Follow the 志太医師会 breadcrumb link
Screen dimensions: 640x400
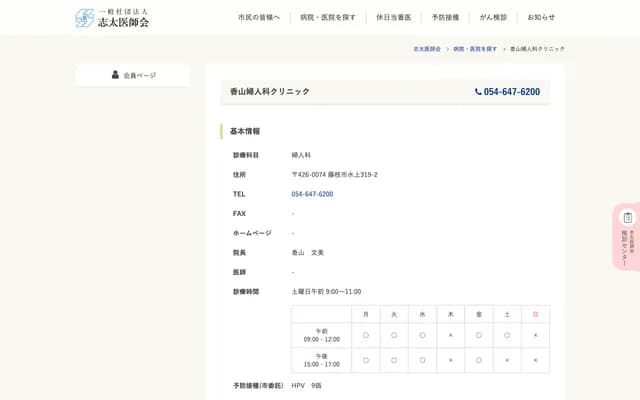click(427, 49)
